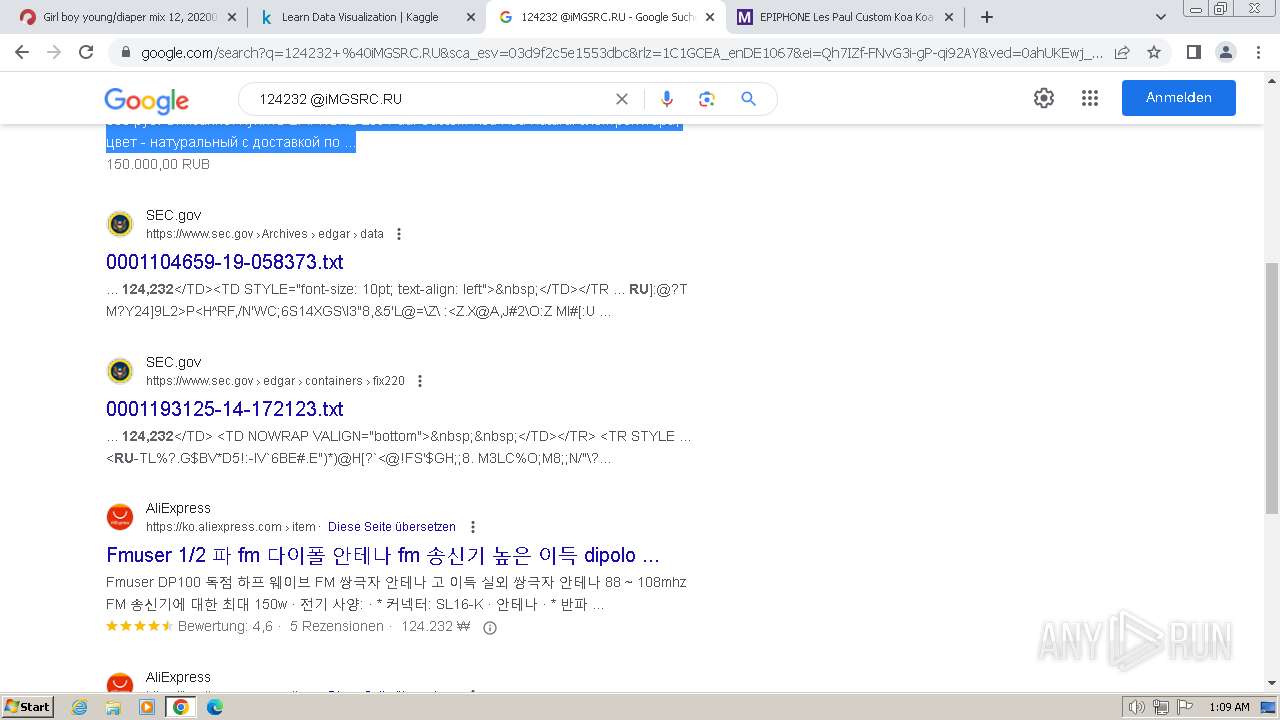Open Google quick settings gear
This screenshot has height=720, width=1280.
pyautogui.click(x=1044, y=98)
